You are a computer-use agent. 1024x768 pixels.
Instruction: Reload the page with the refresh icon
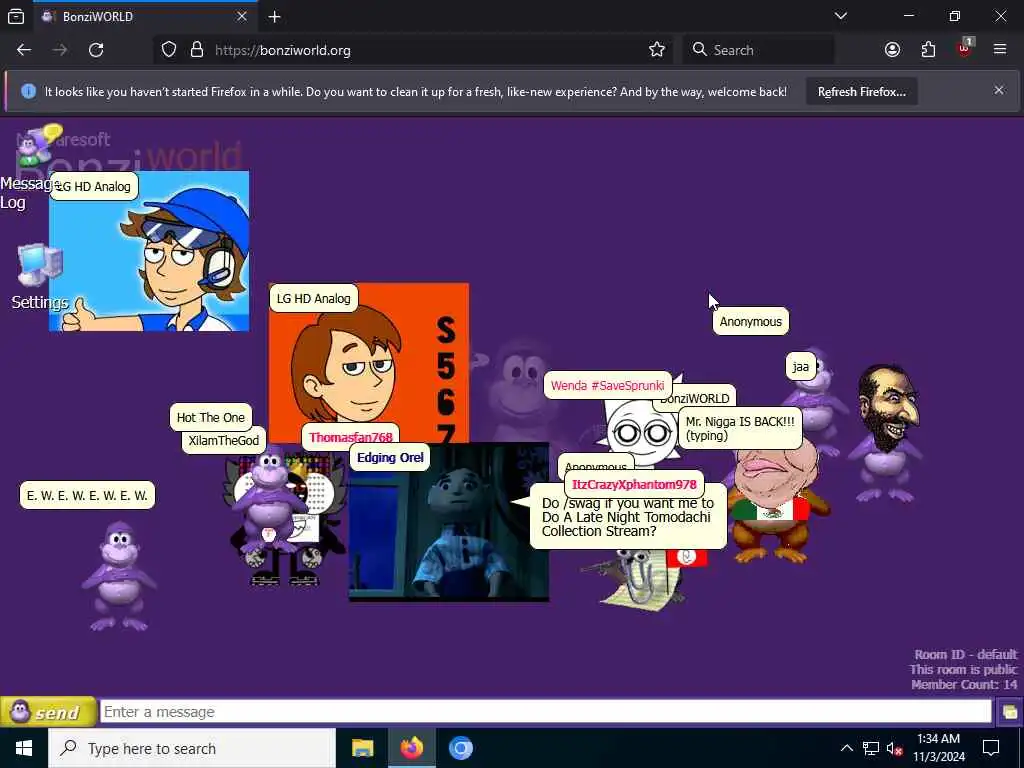[x=96, y=50]
